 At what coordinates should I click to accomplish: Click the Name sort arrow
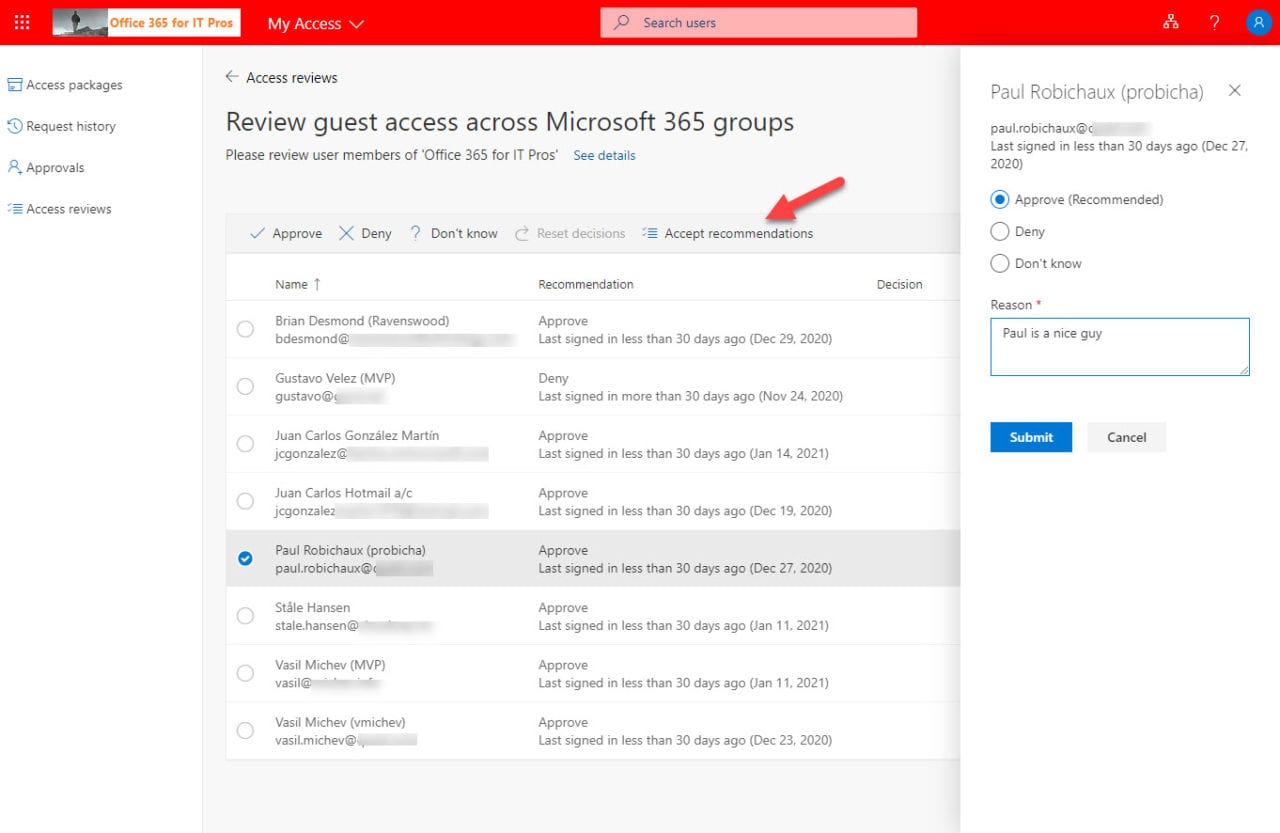pos(317,284)
